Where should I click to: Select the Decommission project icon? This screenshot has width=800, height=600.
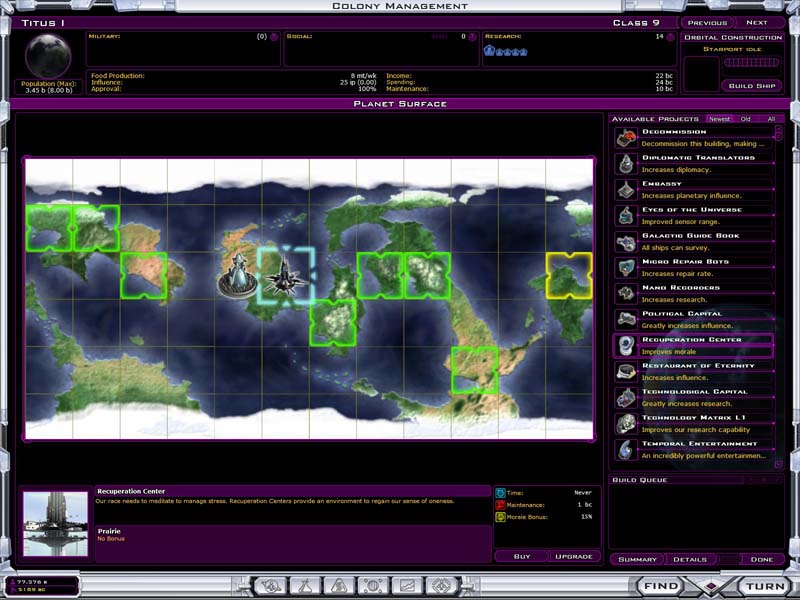coord(626,138)
